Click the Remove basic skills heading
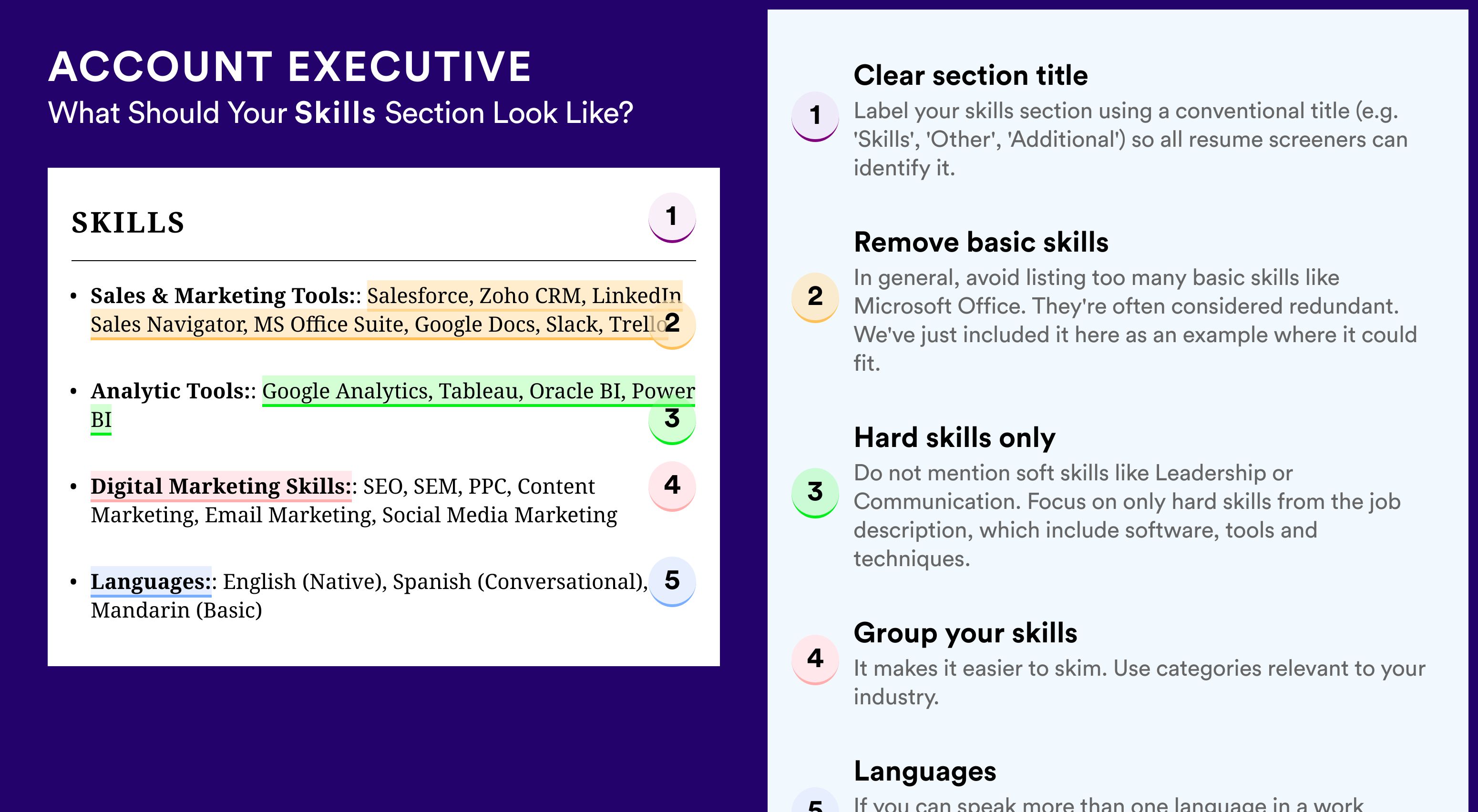The height and width of the screenshot is (812, 1478). 981,242
